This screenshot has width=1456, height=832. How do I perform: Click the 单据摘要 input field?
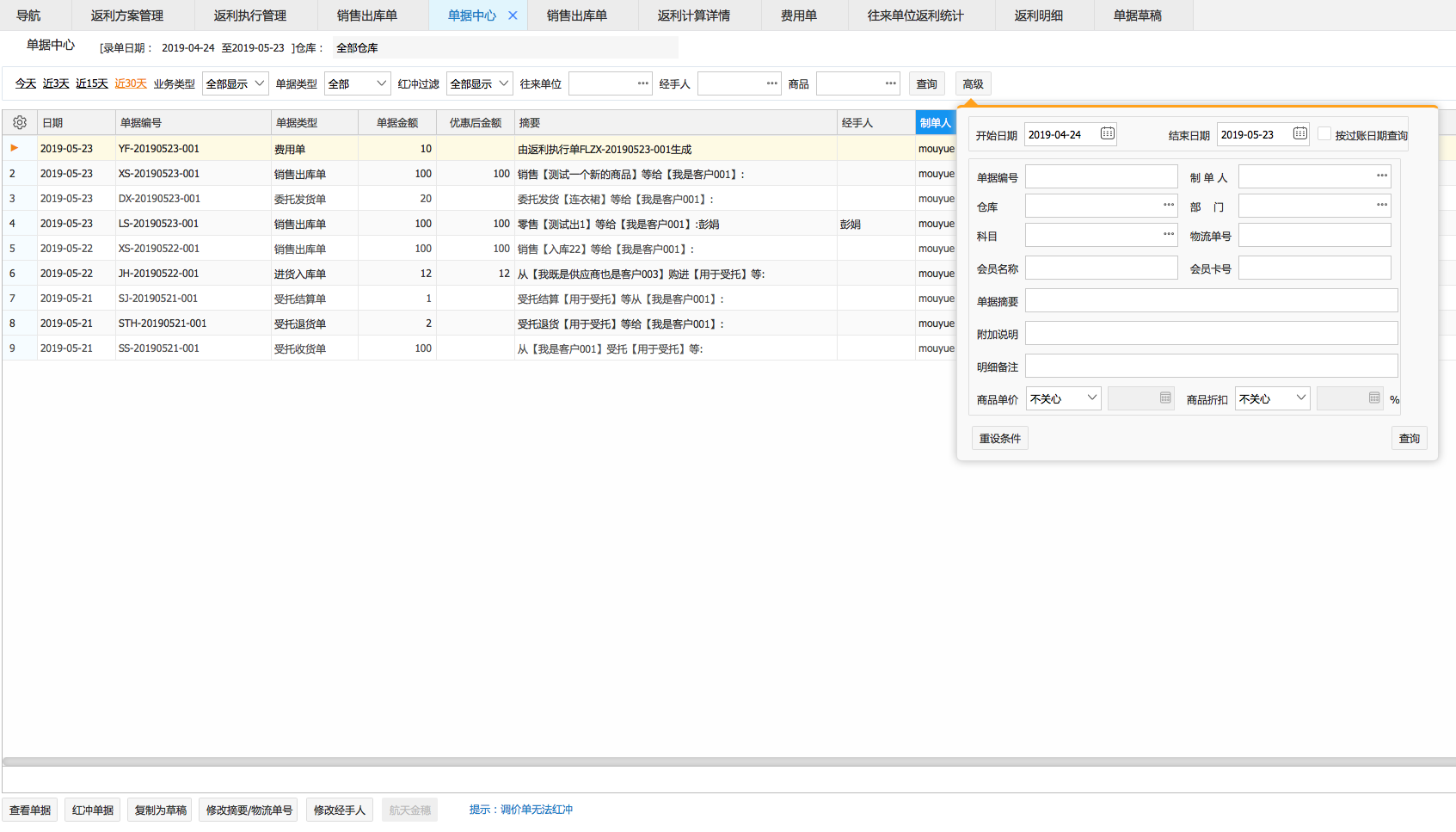pos(1211,301)
